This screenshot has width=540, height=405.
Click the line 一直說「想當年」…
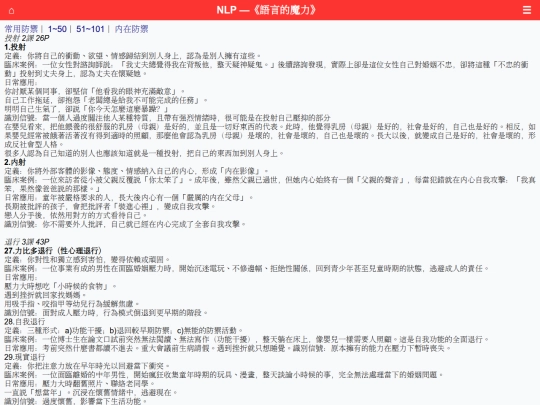click(x=91, y=393)
